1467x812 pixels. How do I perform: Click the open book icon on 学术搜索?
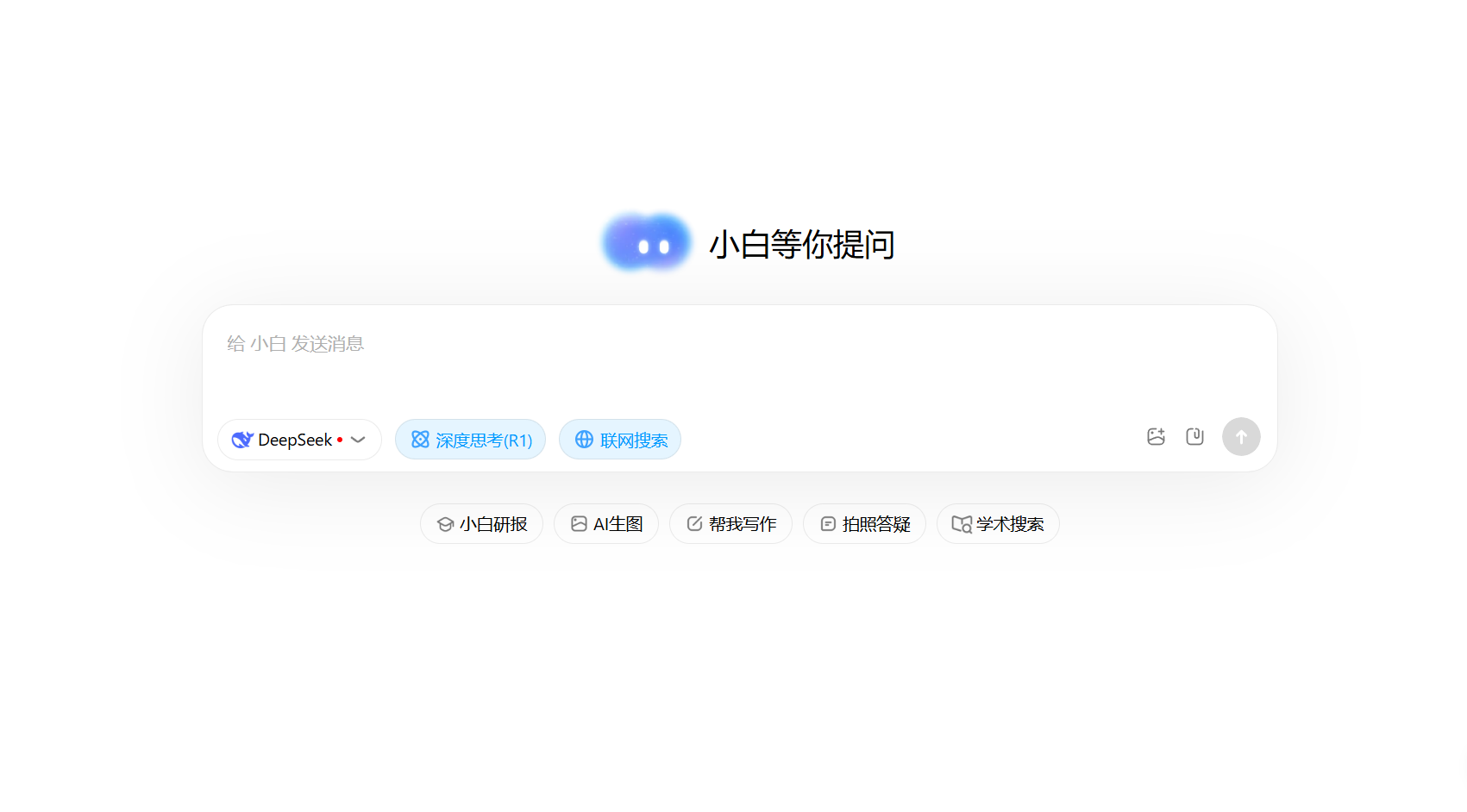point(960,523)
